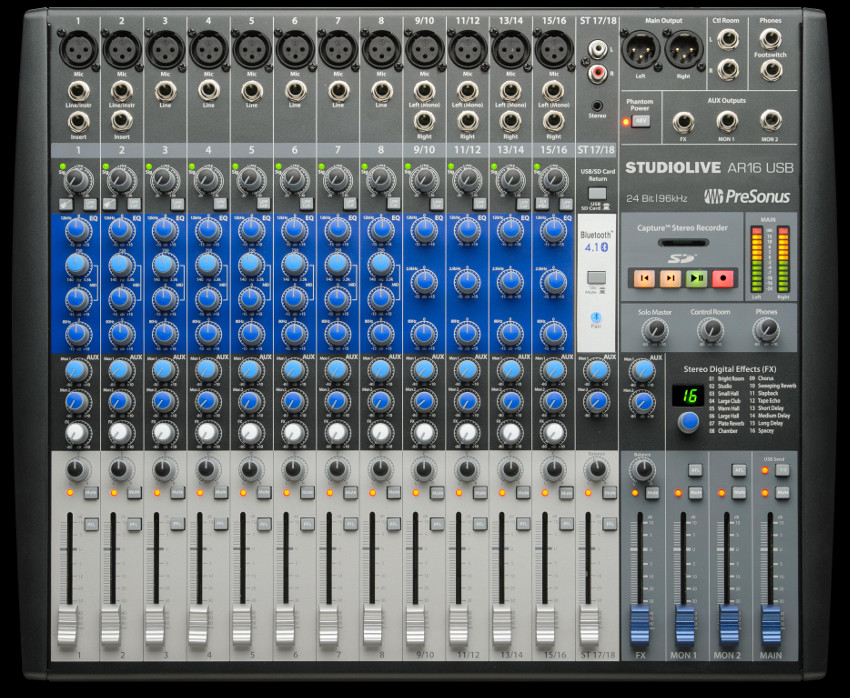The image size is (850, 698).
Task: Toggle the instrument guitar button on channel 2
Action: point(108,204)
